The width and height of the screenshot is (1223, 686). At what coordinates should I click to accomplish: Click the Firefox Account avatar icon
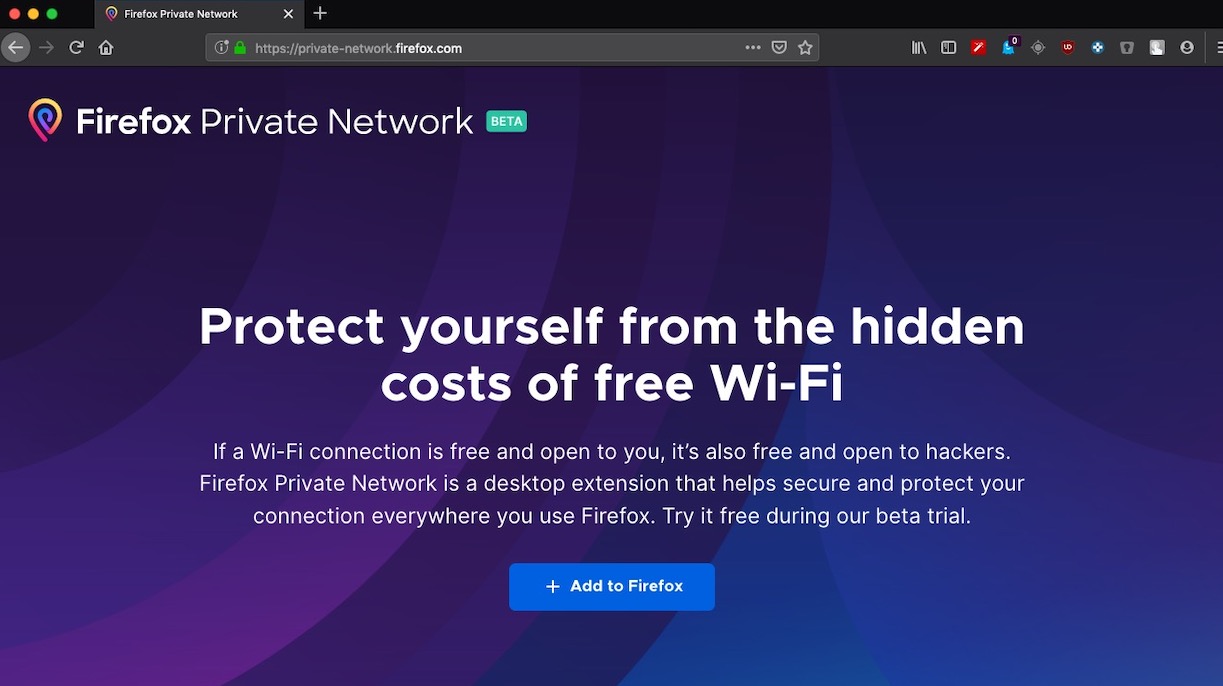coord(1187,48)
